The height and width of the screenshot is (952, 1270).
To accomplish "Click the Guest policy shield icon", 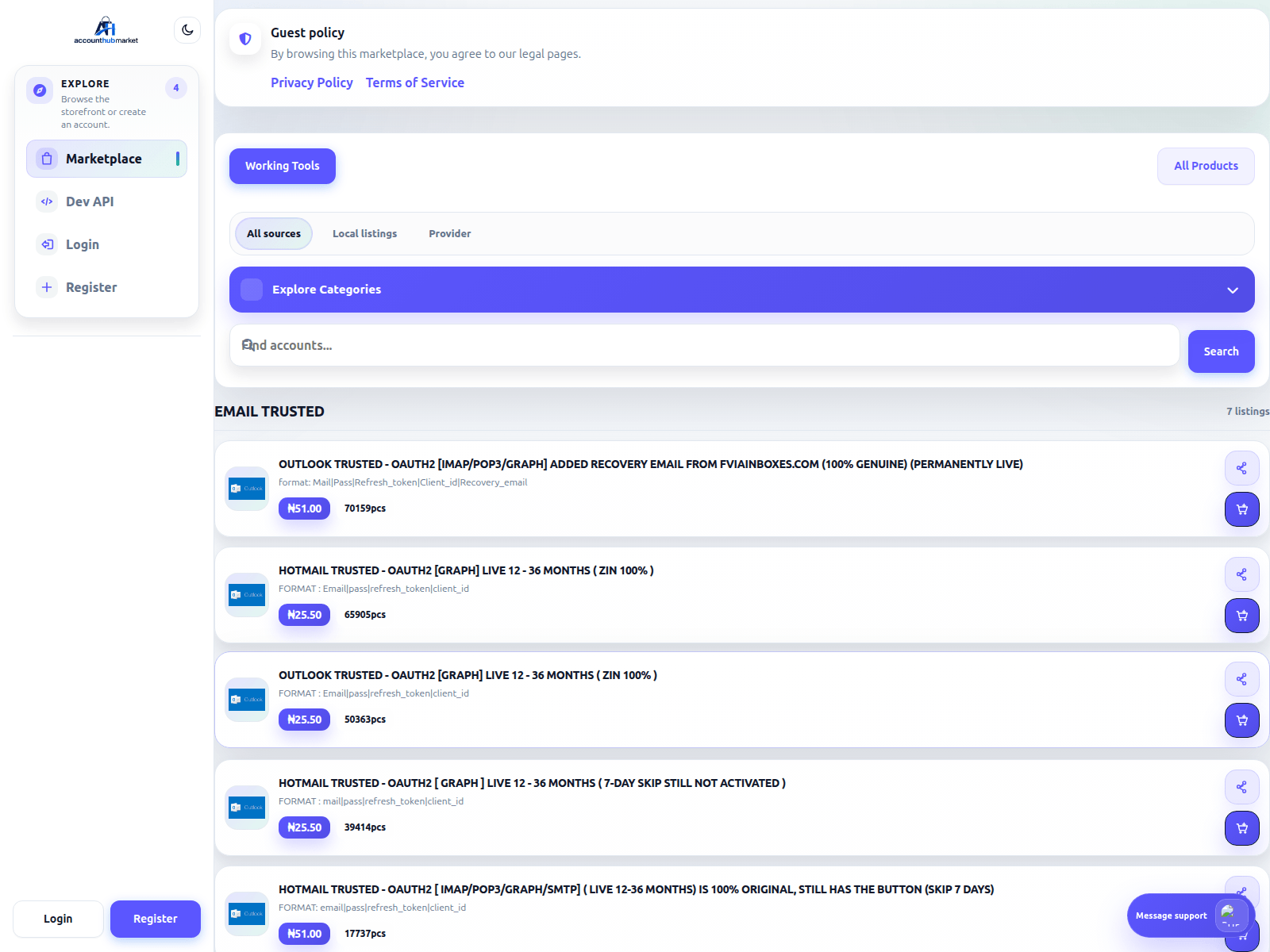I will click(x=245, y=39).
